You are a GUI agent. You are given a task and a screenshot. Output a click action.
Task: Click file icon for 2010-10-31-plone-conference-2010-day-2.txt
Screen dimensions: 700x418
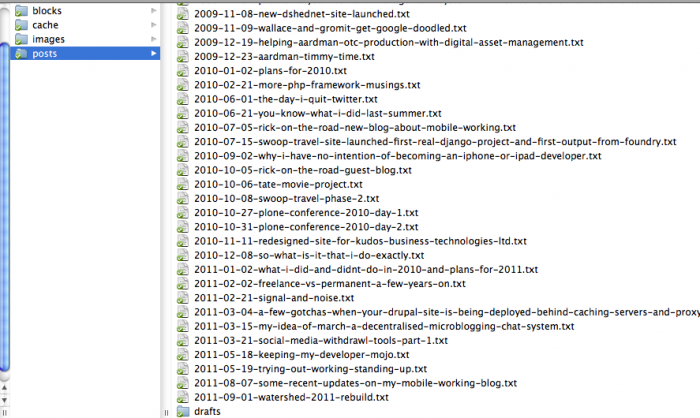coord(183,227)
